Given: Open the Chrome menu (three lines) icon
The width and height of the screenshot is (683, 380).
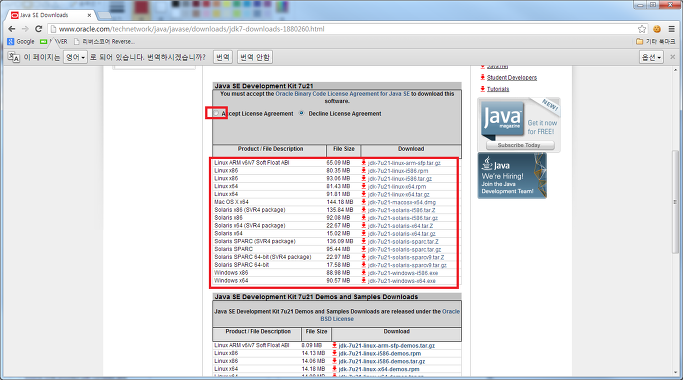Looking at the screenshot, I should point(671,29).
